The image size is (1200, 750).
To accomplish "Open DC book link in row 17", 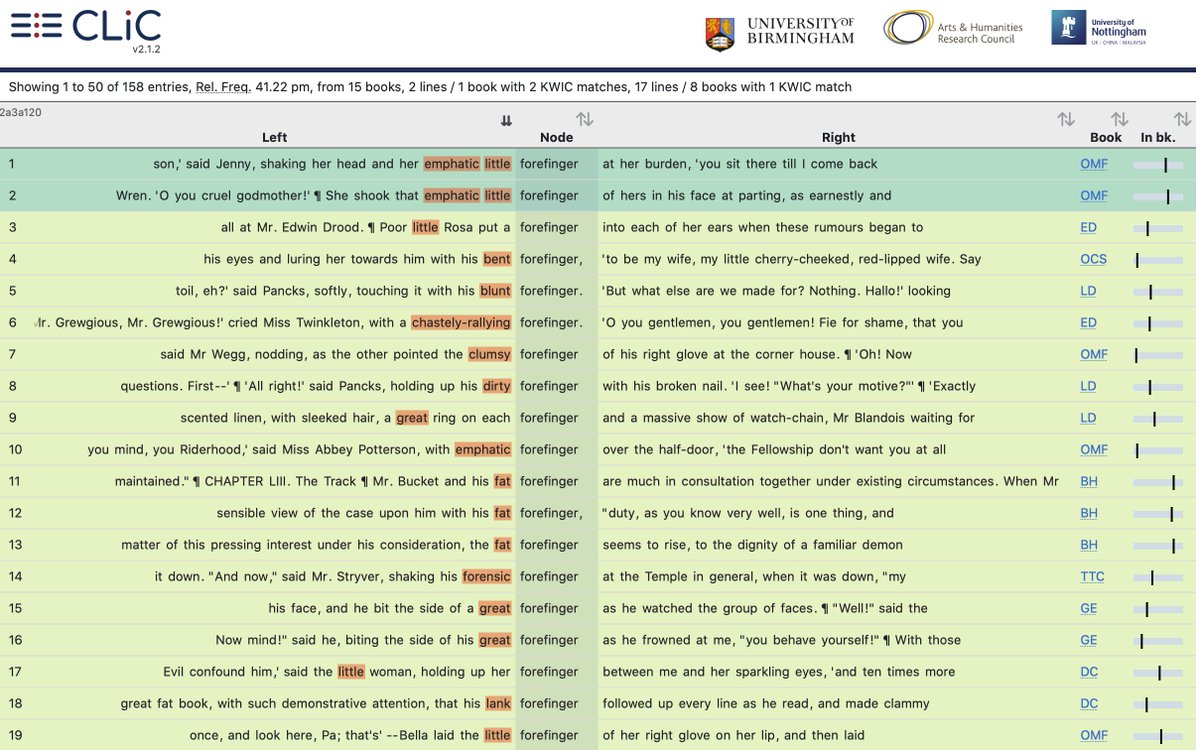I will [1089, 672].
